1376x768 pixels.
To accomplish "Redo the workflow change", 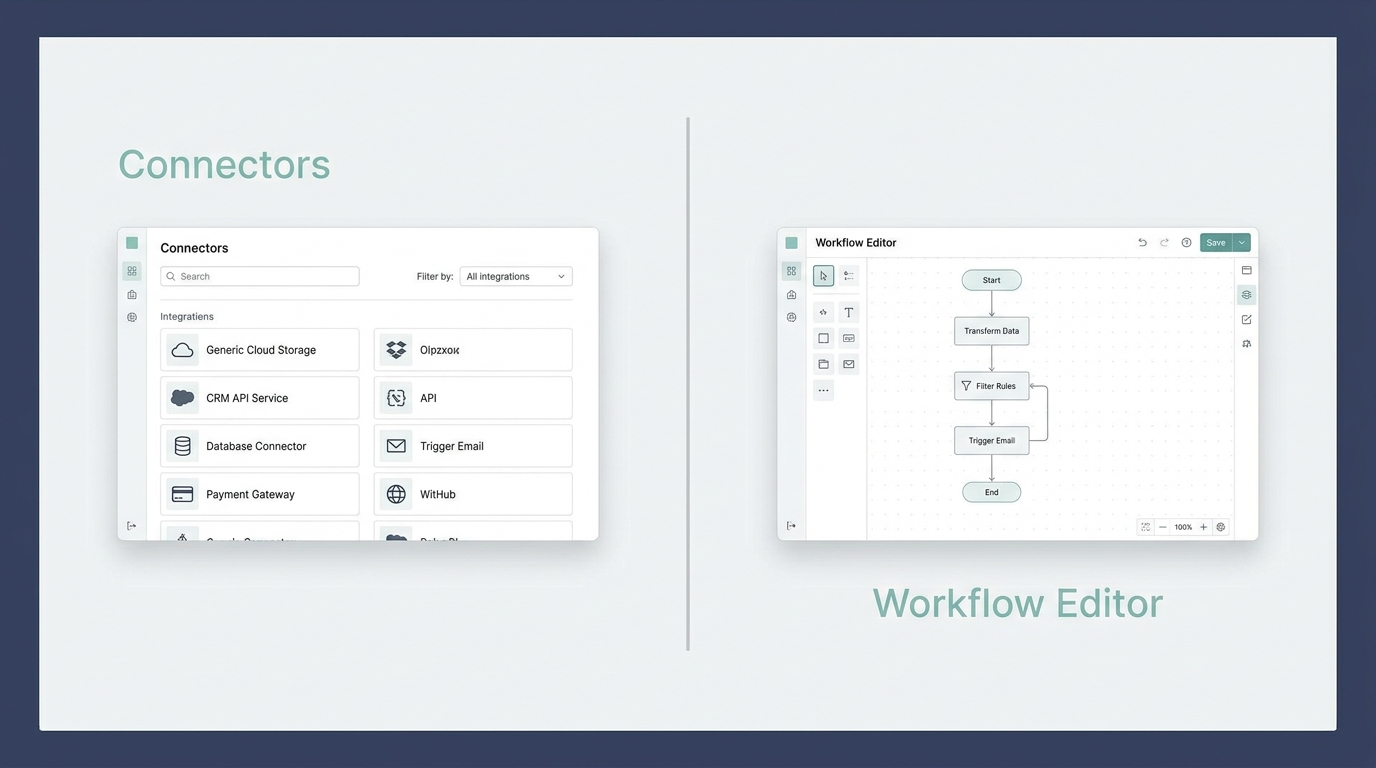I will [1164, 243].
